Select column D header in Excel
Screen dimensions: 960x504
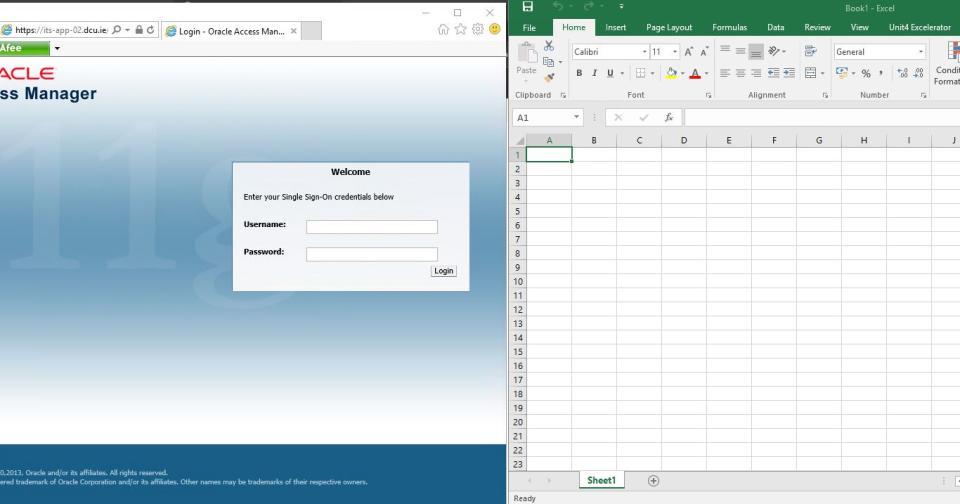click(684, 140)
